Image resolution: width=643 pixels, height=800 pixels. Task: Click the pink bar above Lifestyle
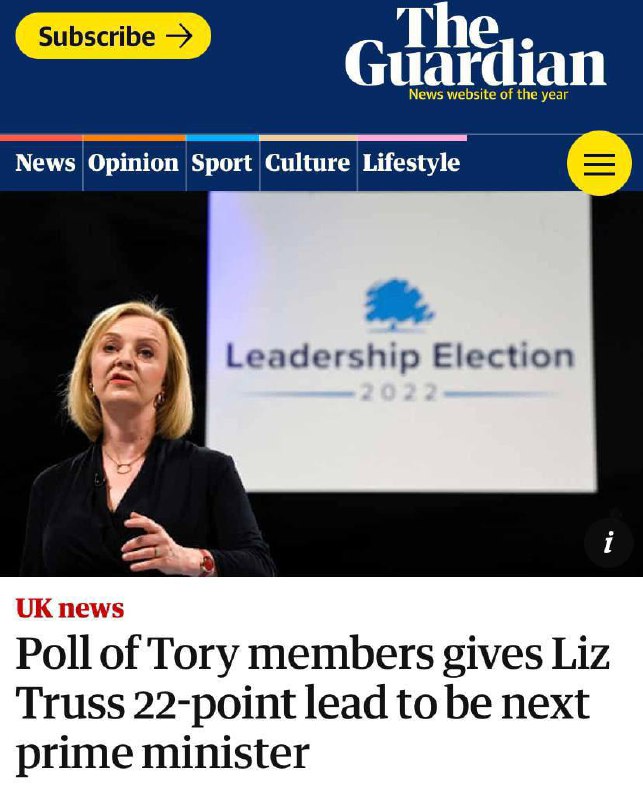(412, 137)
